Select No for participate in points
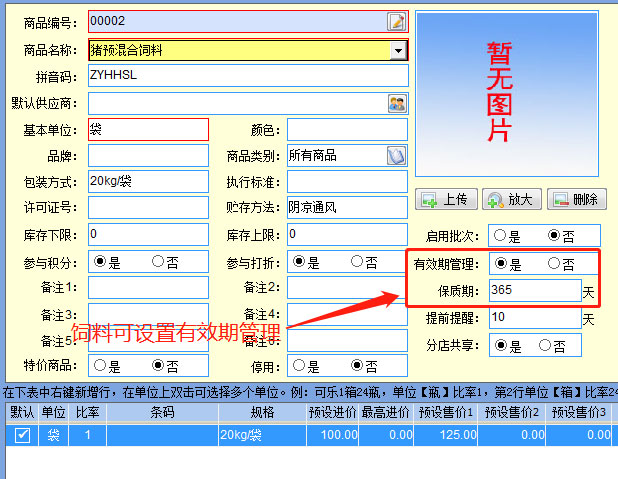618x479 pixels. pyautogui.click(x=158, y=262)
